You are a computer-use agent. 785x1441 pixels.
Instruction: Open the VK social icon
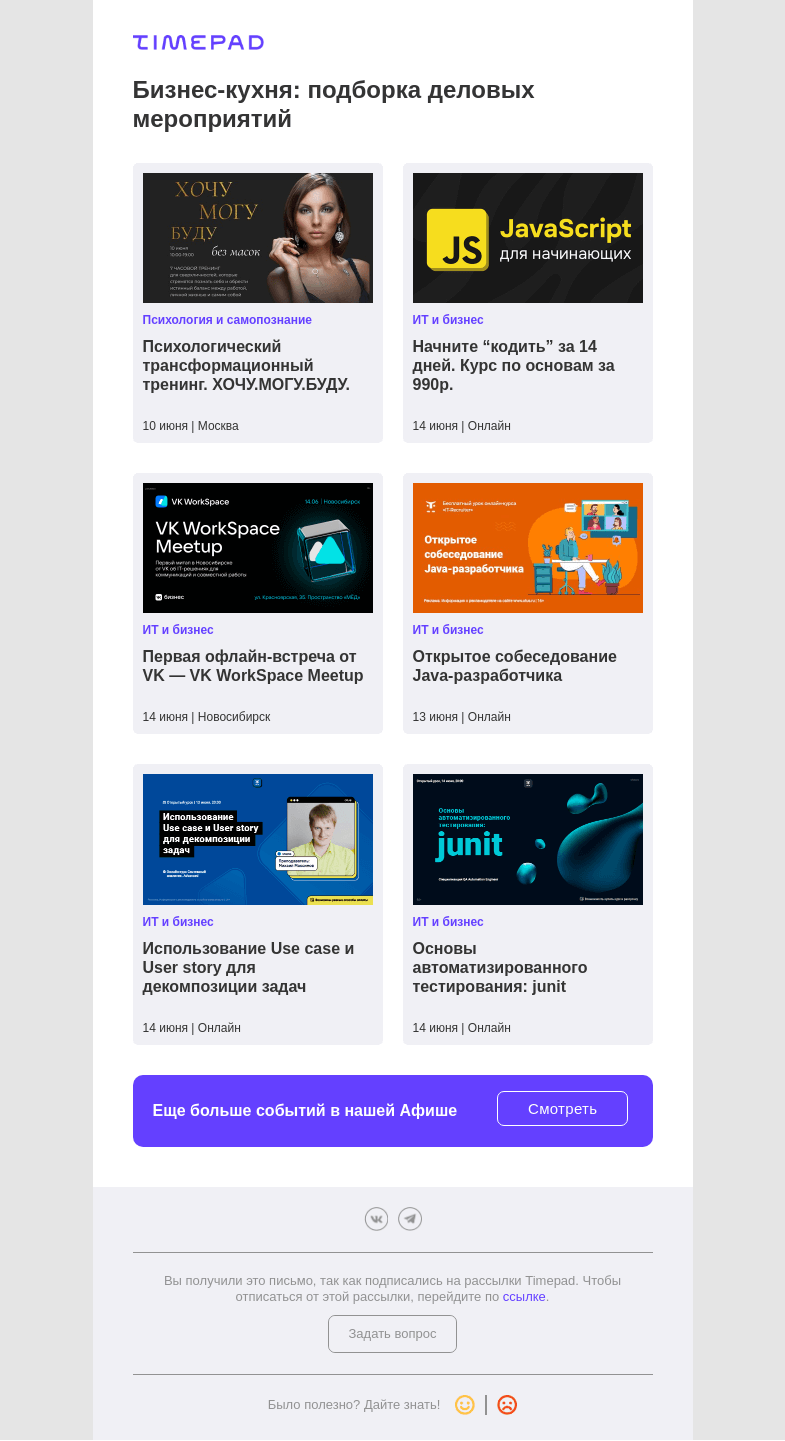pyautogui.click(x=376, y=1219)
